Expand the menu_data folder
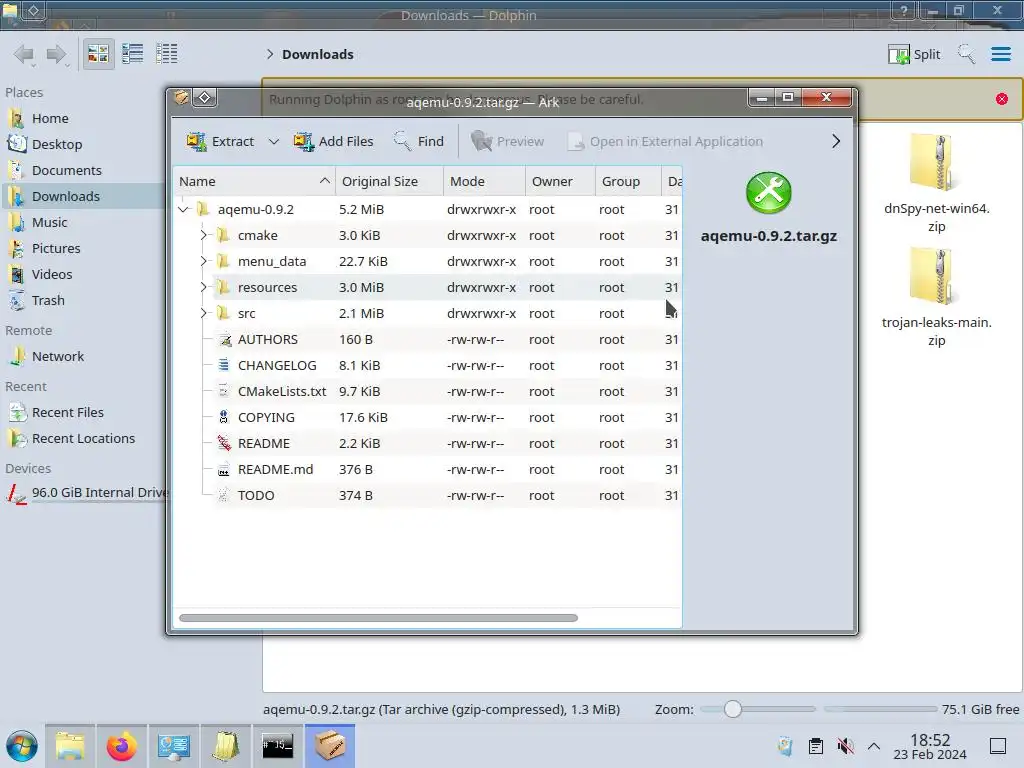The image size is (1024, 768). [x=203, y=261]
